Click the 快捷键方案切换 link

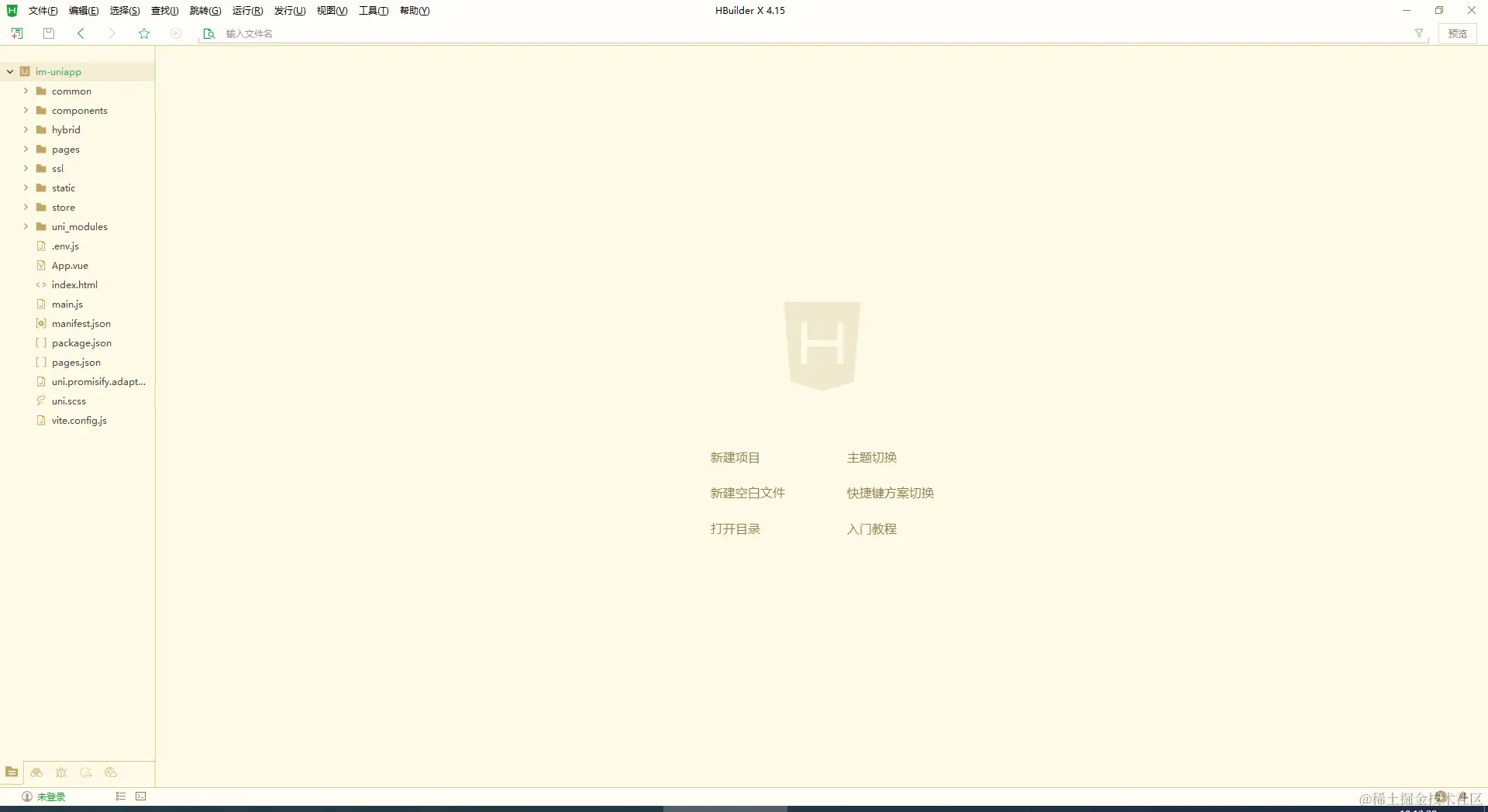[x=890, y=494]
